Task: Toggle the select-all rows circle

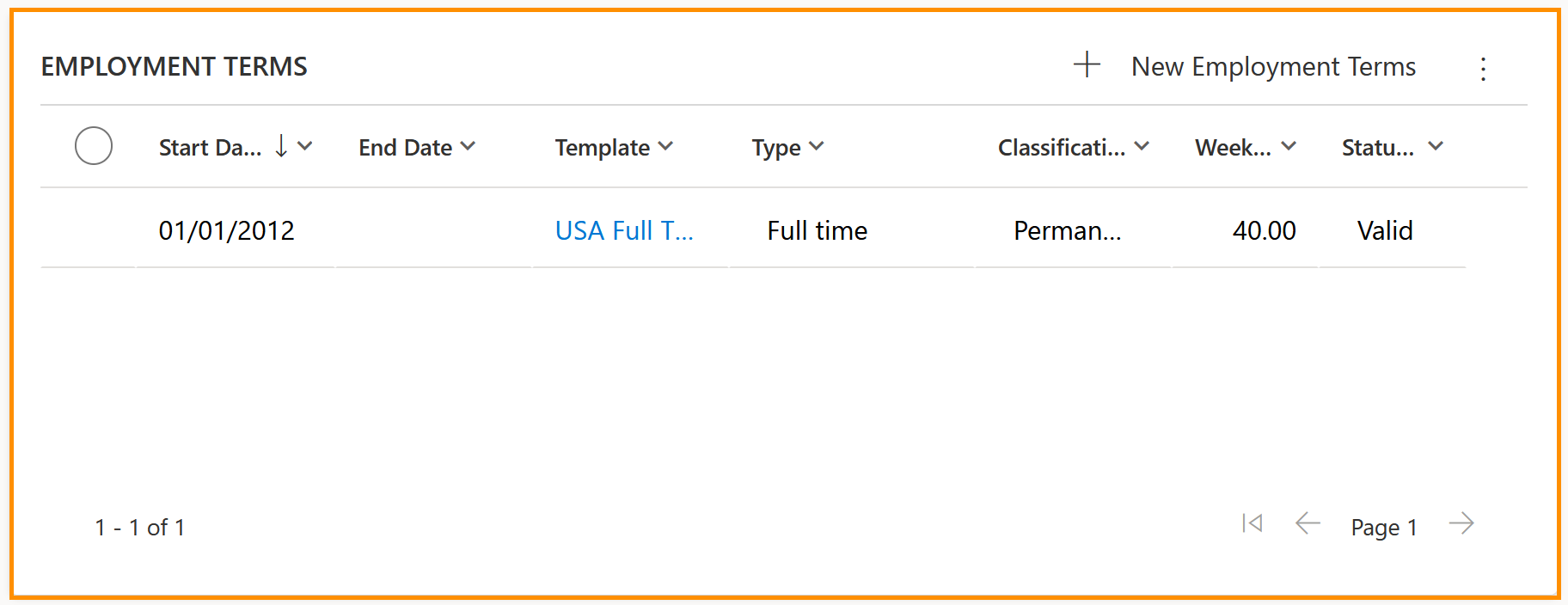Action: [94, 145]
